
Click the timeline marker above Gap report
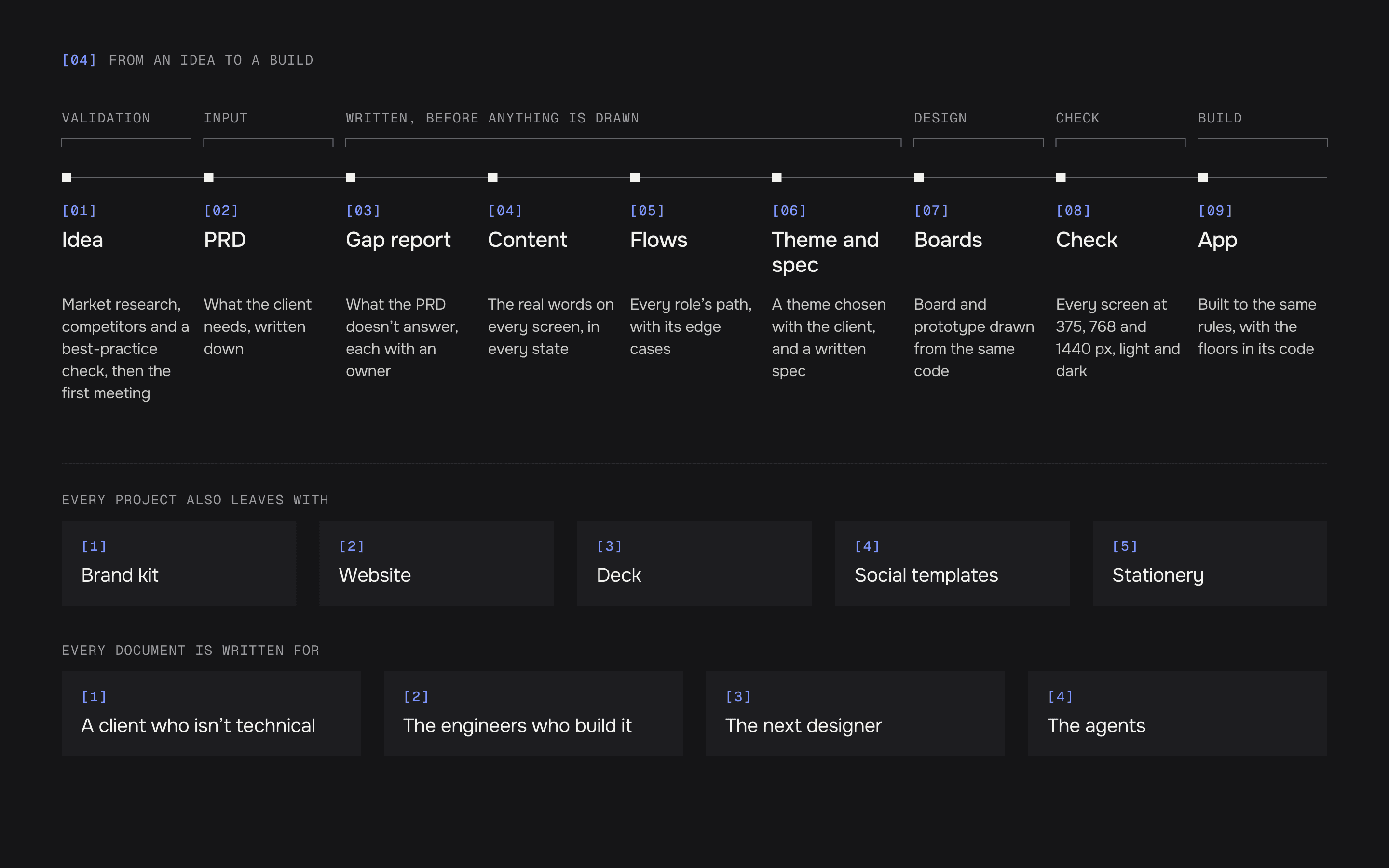(351, 177)
